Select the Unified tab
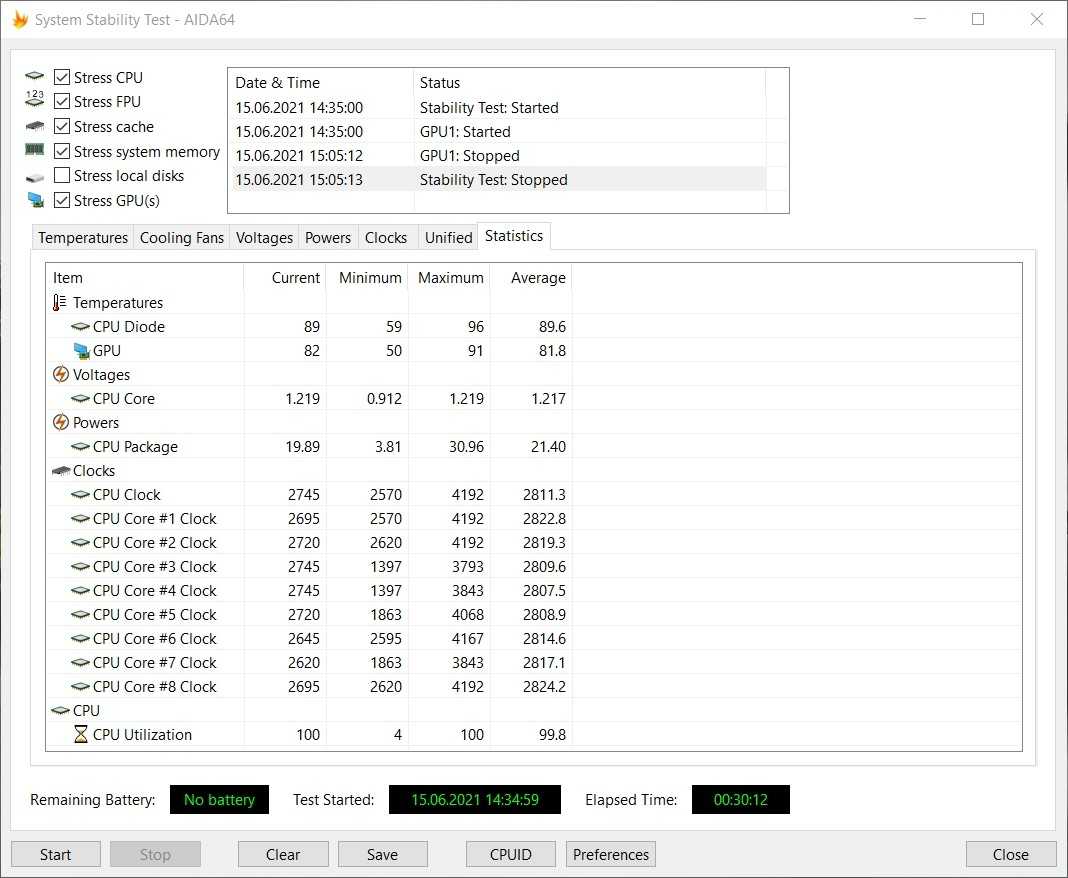This screenshot has height=878, width=1068. point(448,238)
